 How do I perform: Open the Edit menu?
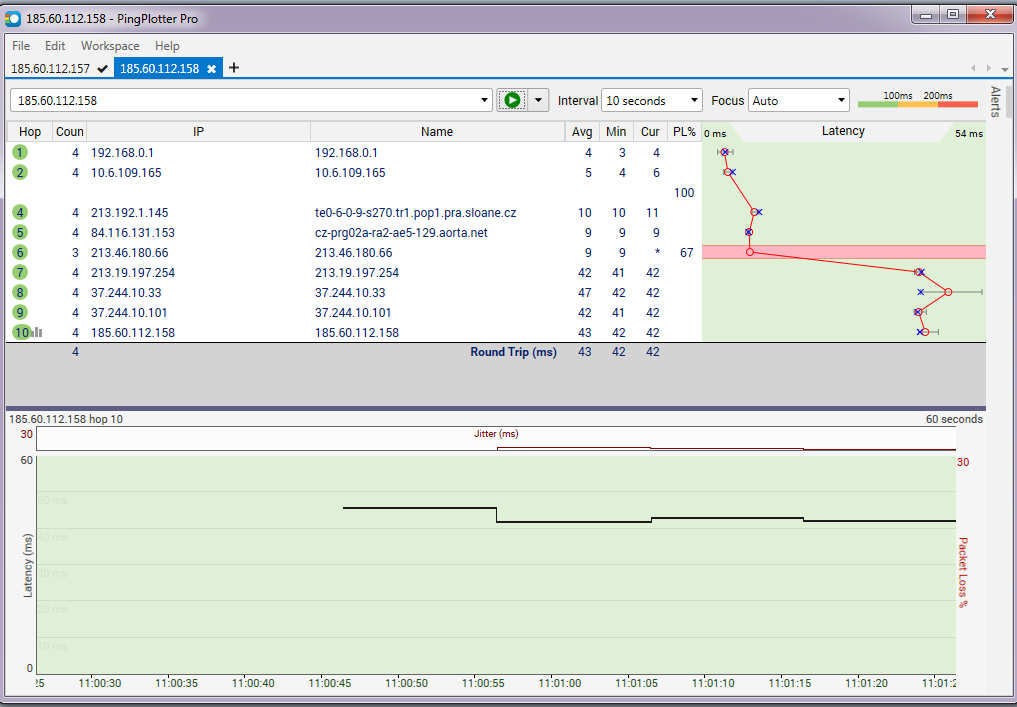point(55,46)
